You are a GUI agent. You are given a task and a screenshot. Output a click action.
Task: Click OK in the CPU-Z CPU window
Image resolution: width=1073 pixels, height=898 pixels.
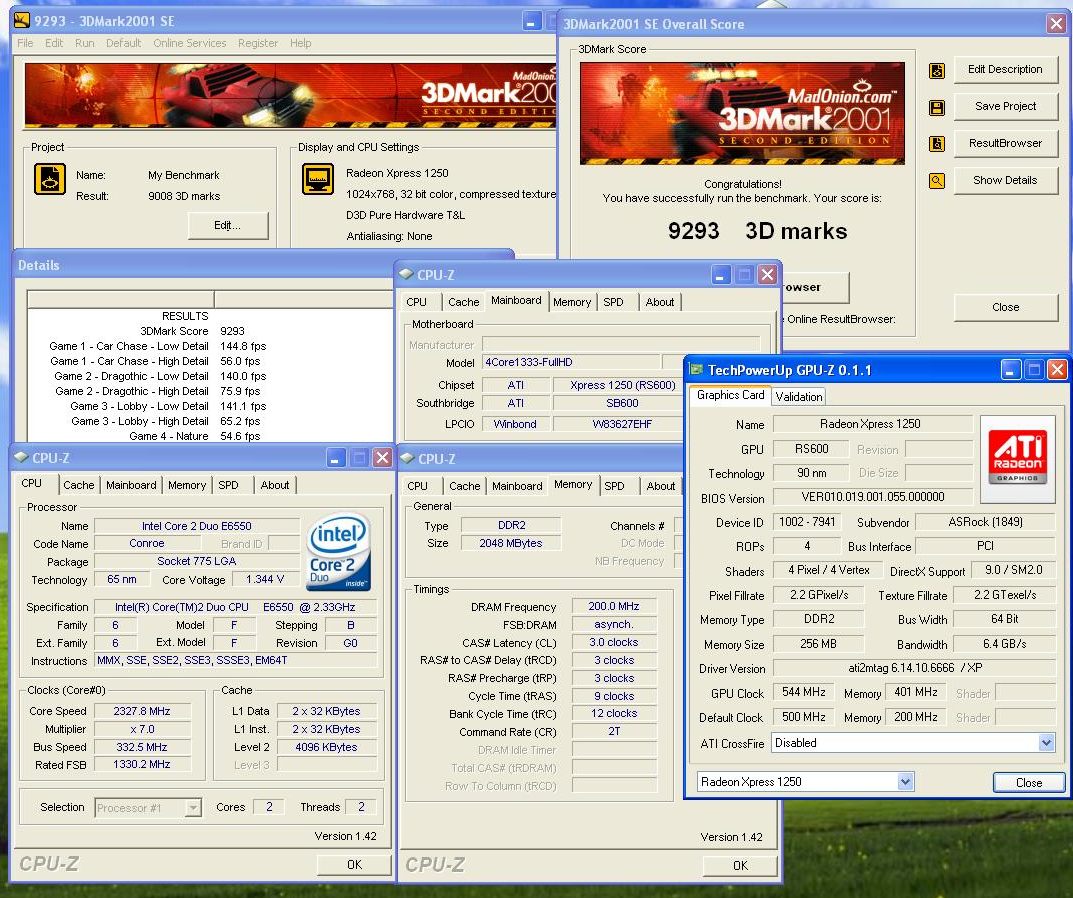[354, 864]
